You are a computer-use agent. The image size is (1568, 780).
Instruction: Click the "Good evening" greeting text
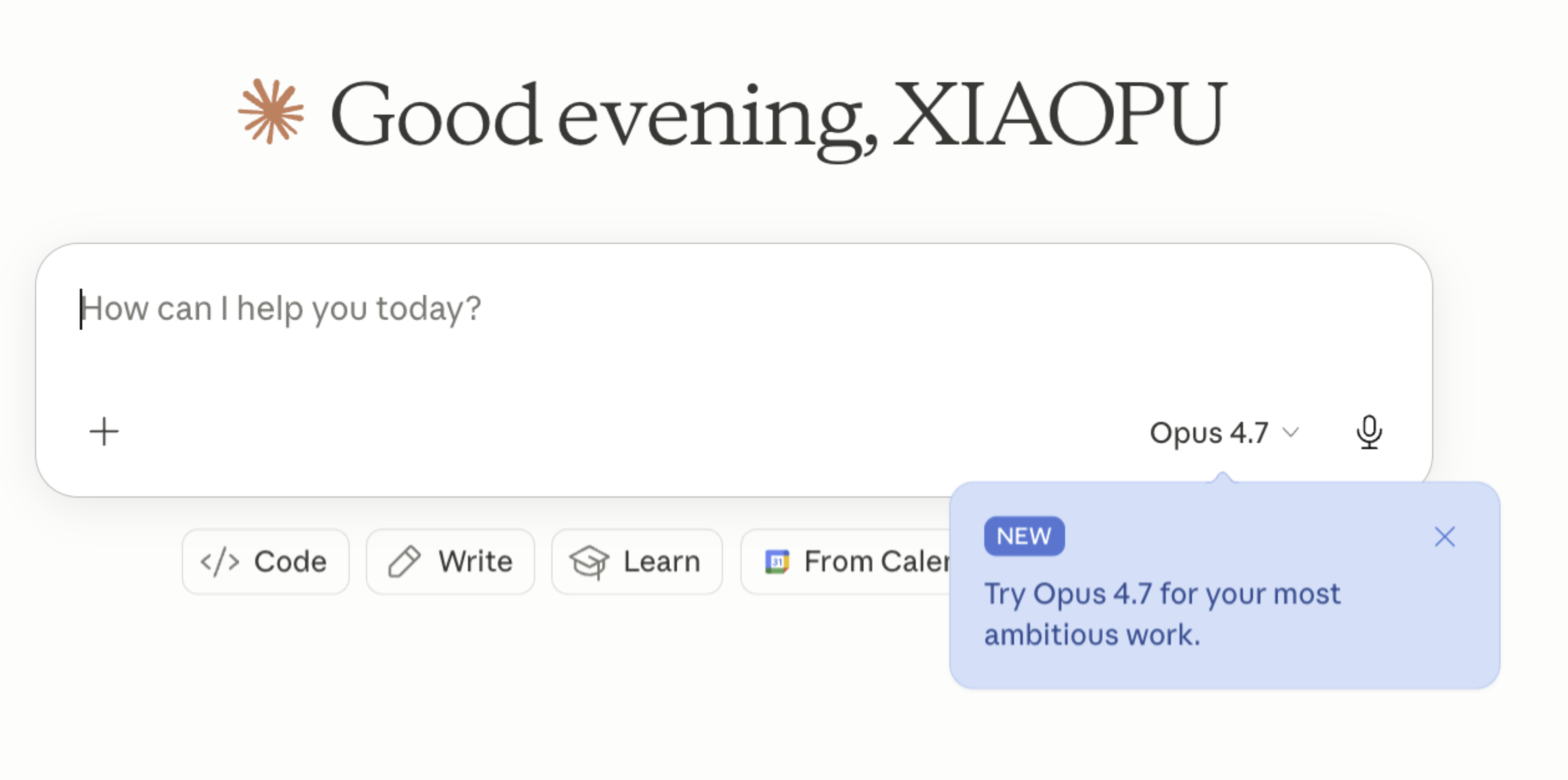(x=603, y=114)
